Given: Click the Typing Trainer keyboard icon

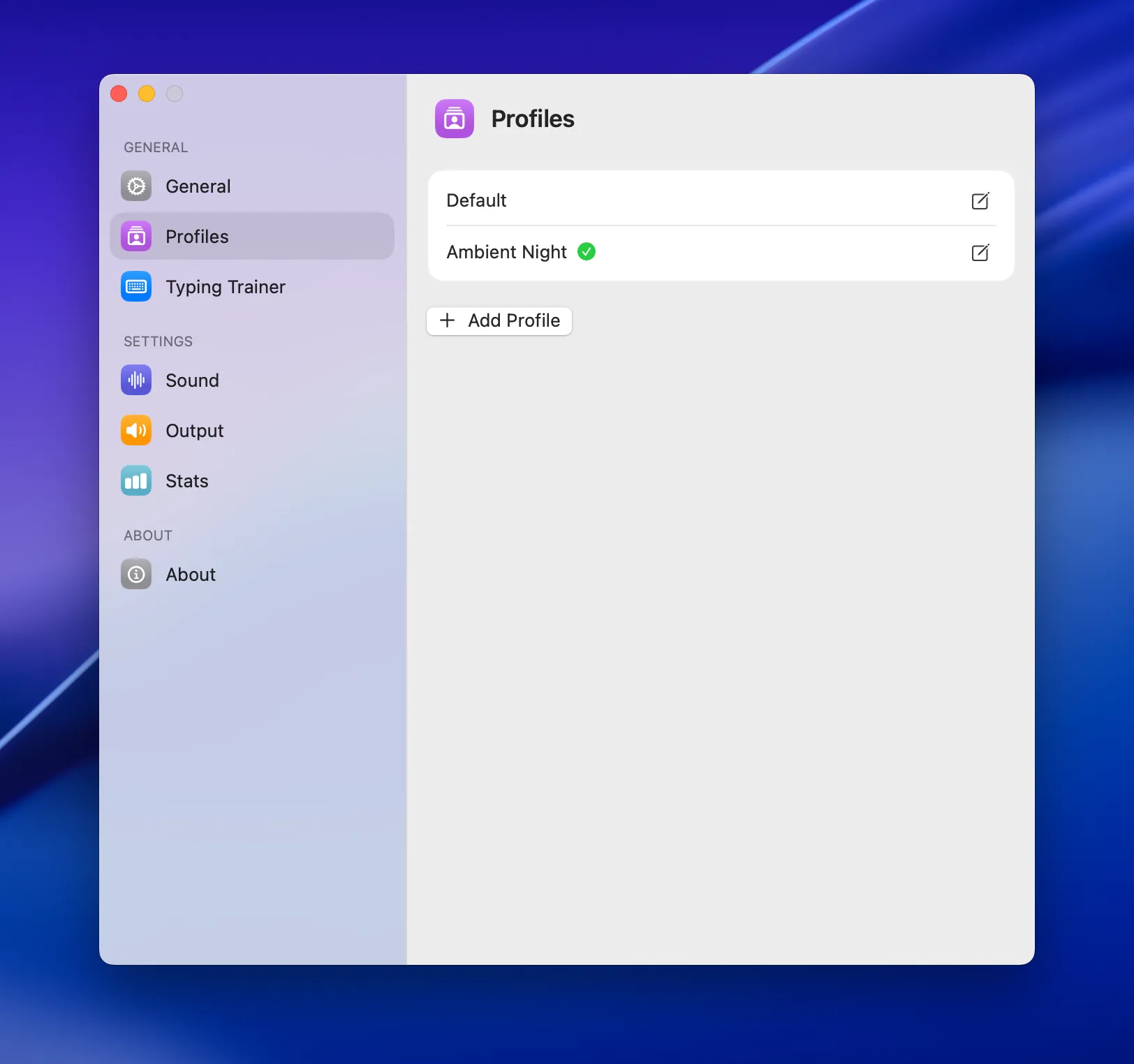Looking at the screenshot, I should click(x=136, y=287).
